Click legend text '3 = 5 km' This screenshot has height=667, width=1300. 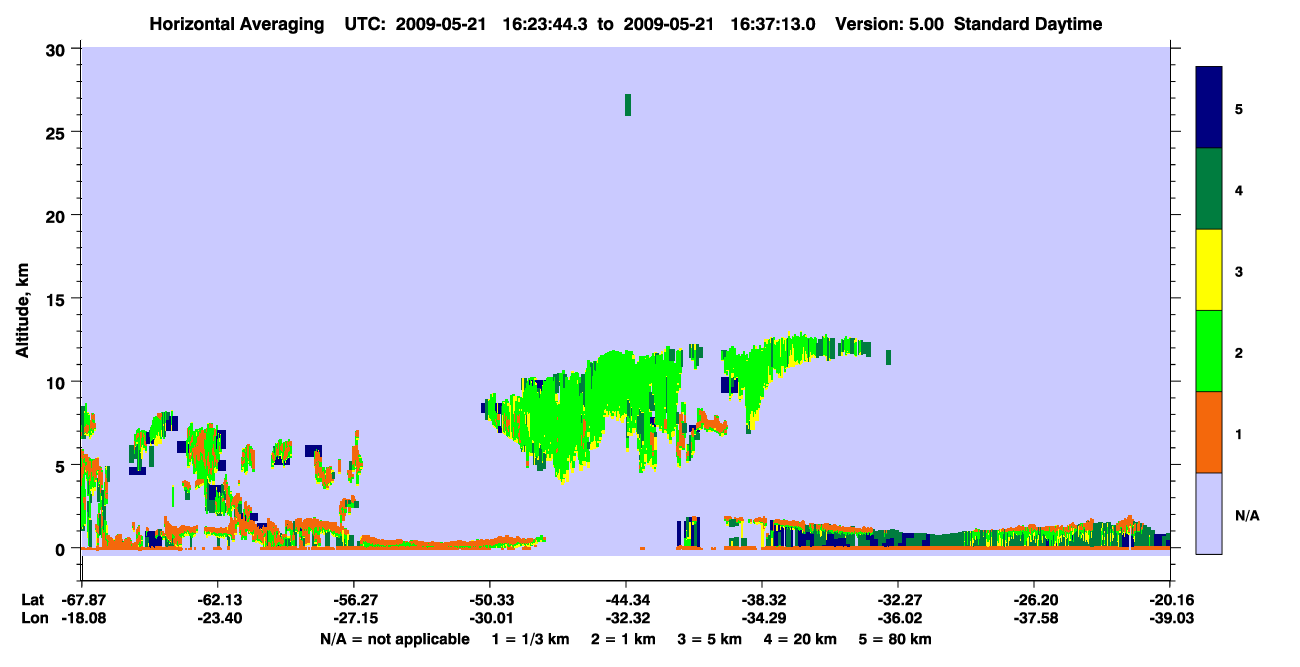coord(710,639)
